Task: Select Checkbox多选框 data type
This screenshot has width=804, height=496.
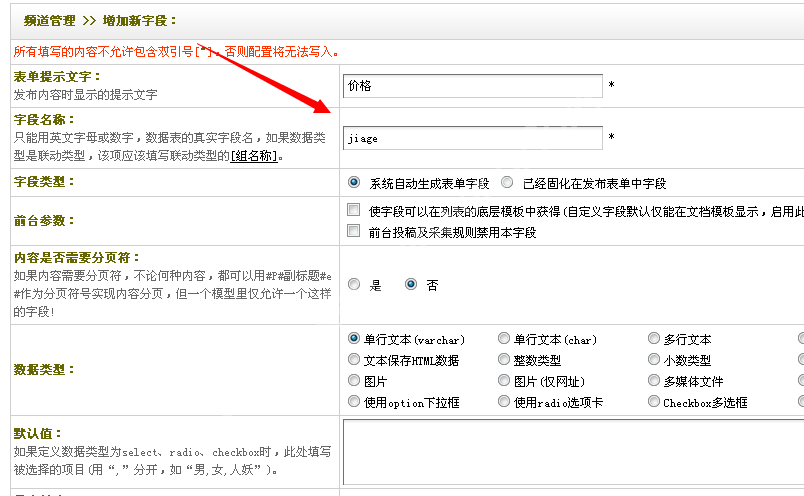Action: [654, 401]
